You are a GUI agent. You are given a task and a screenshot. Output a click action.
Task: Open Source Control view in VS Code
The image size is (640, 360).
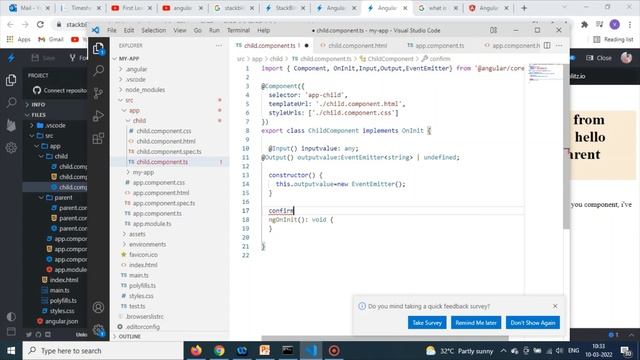(98, 93)
